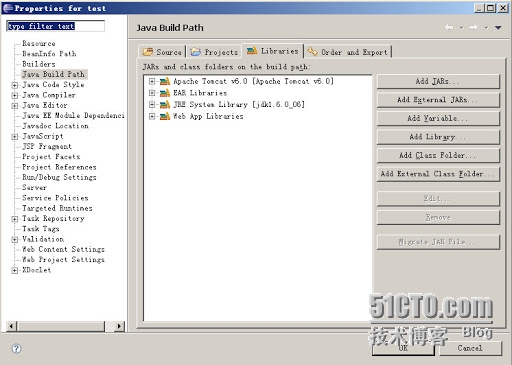512x365 pixels.
Task: Open the forward history dropdown arrow
Action: click(x=486, y=28)
